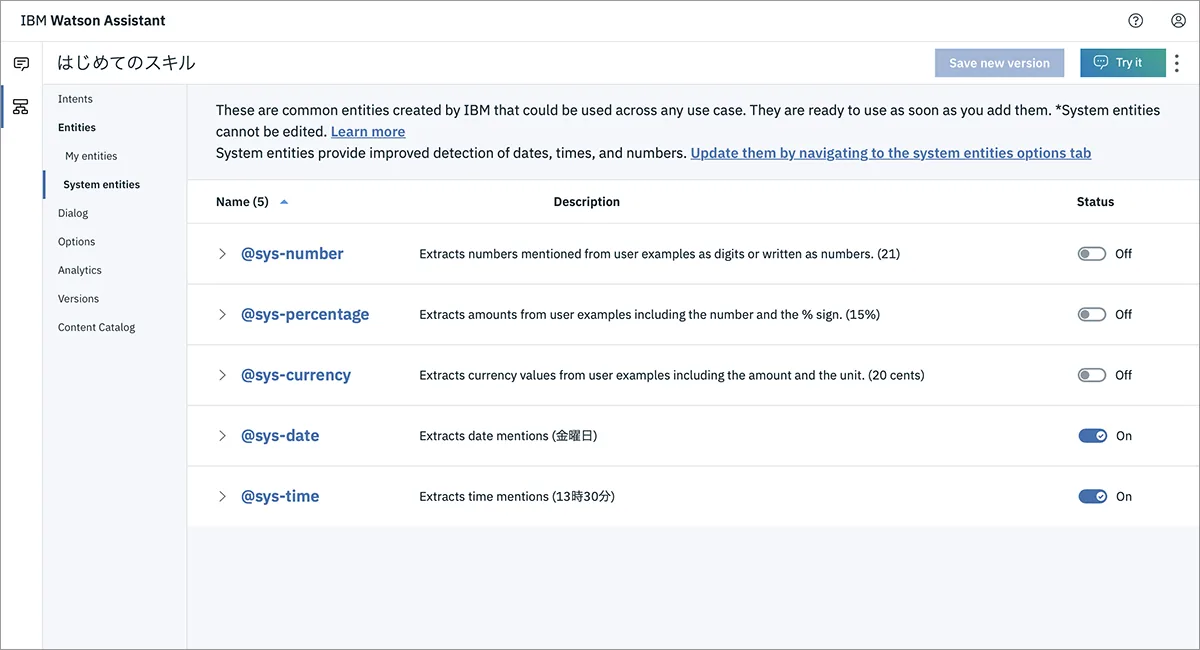Follow the Learn more link
The height and width of the screenshot is (650, 1200).
[368, 132]
